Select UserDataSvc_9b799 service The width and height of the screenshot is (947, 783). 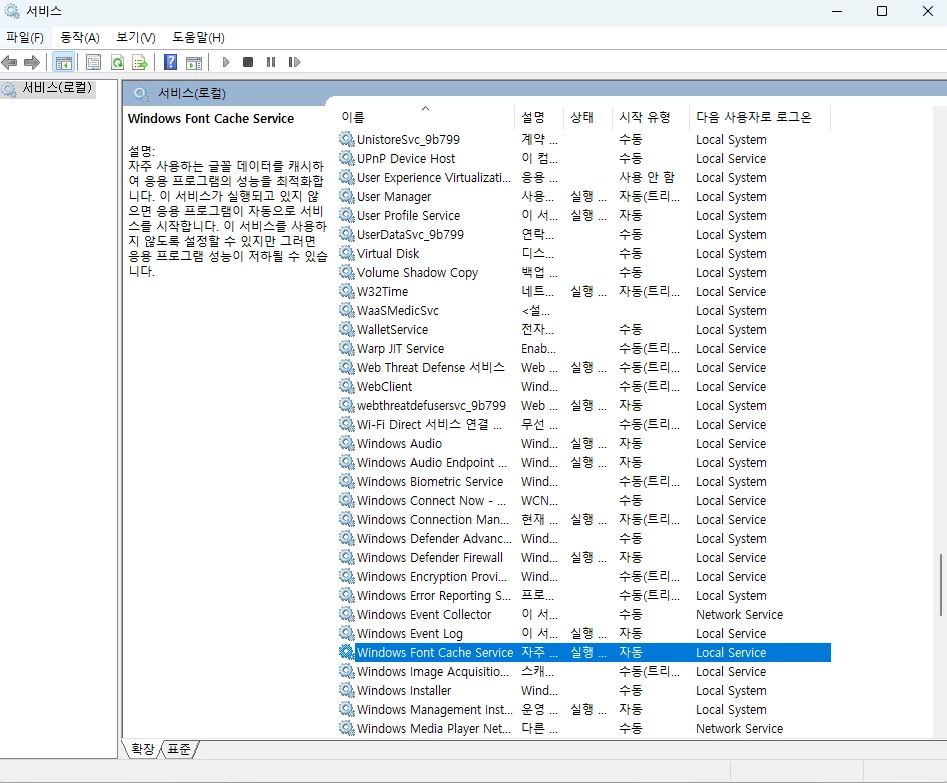pyautogui.click(x=584, y=234)
